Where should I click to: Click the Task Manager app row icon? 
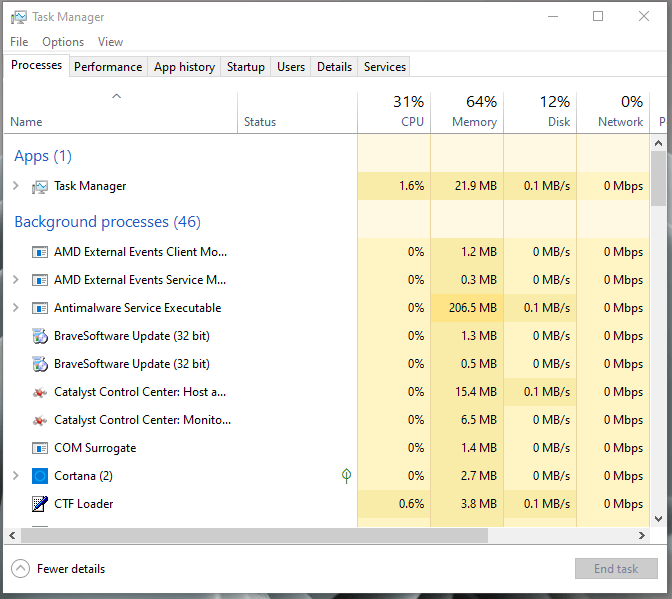[x=40, y=187]
